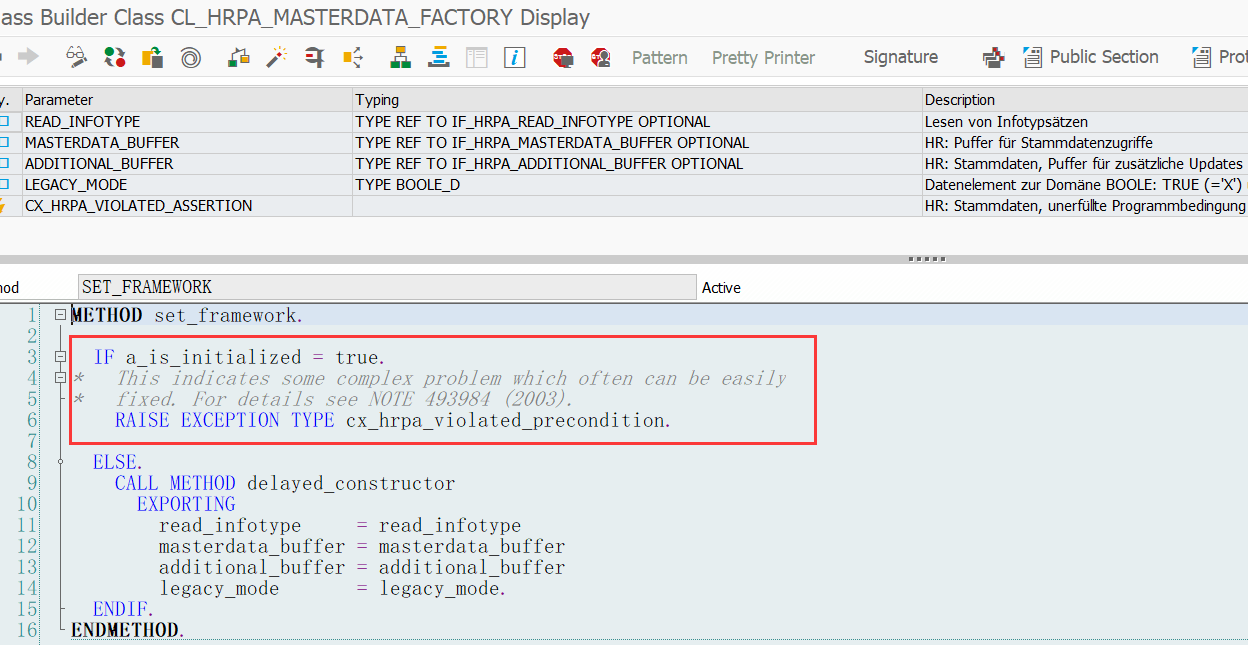Click the Pretty Printer button

point(763,58)
